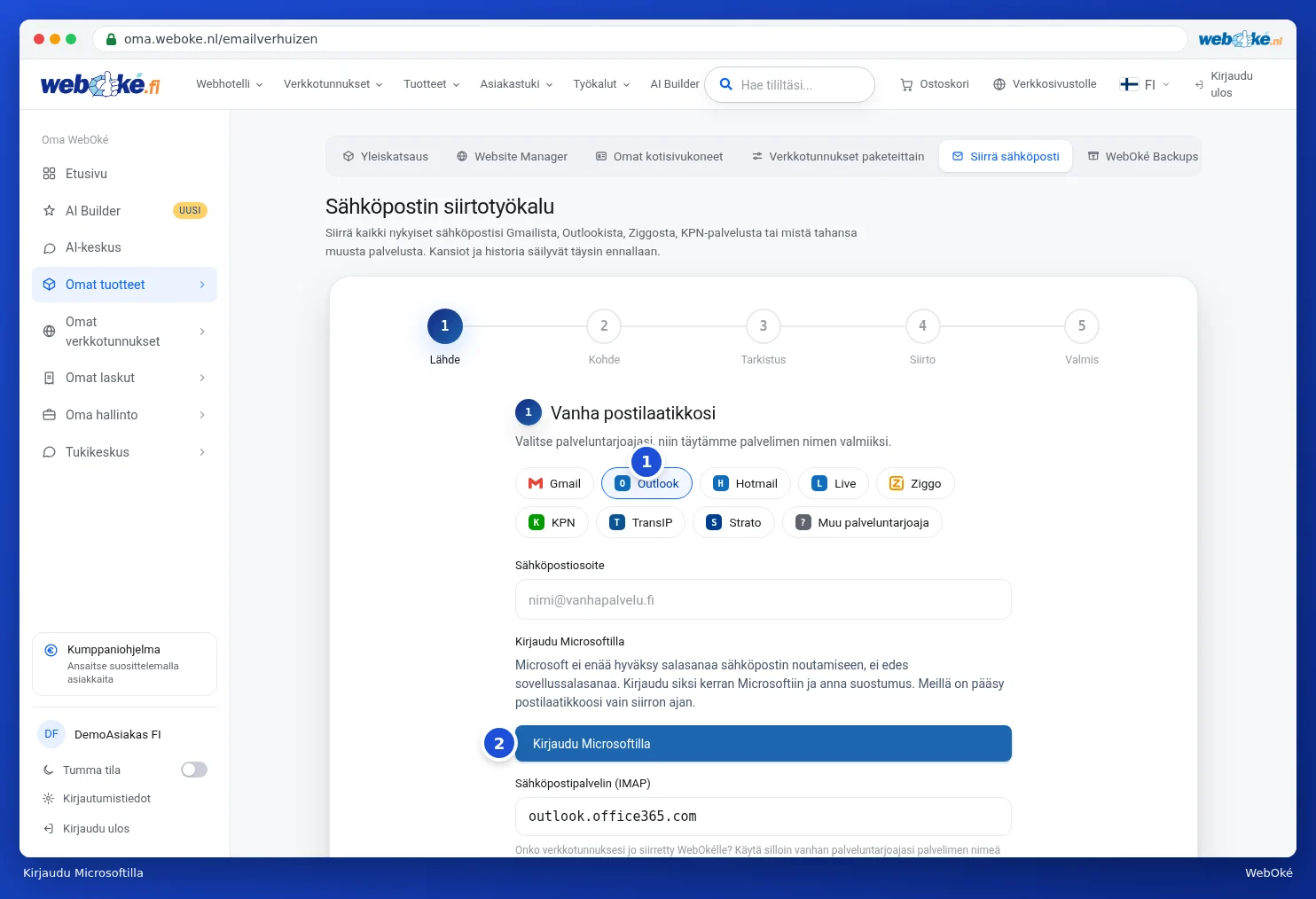
Task: Click the Kirjaudu Microsoftilla button
Action: coord(764,744)
